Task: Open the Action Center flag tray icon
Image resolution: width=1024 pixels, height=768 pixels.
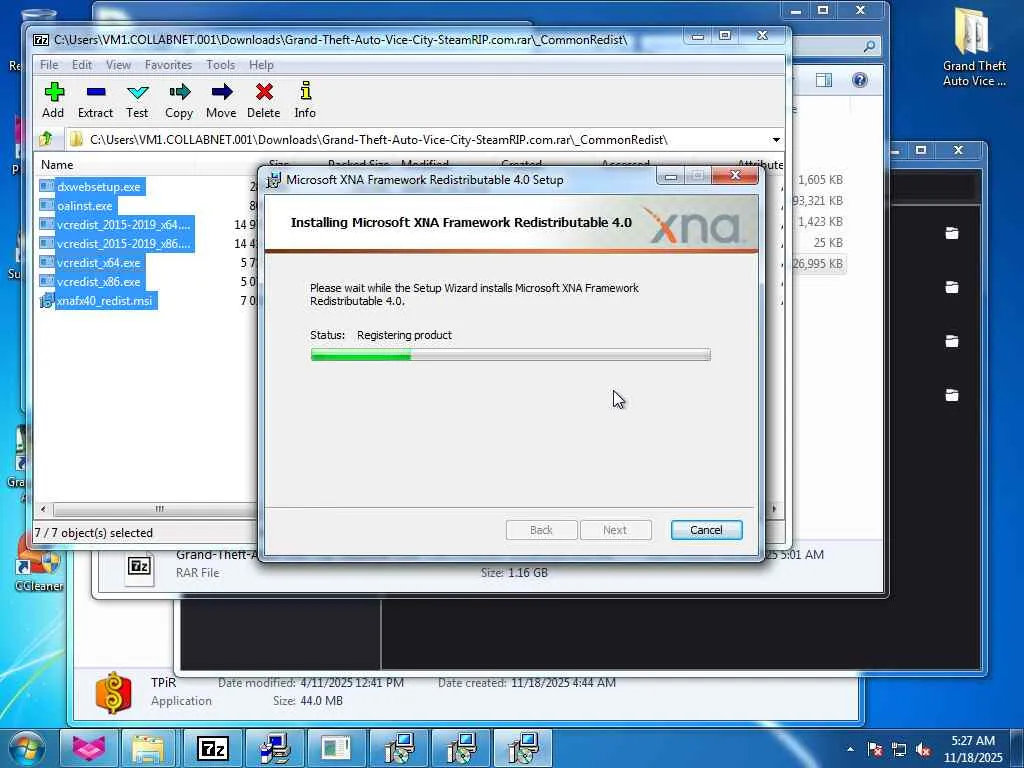Action: pyautogui.click(x=875, y=749)
